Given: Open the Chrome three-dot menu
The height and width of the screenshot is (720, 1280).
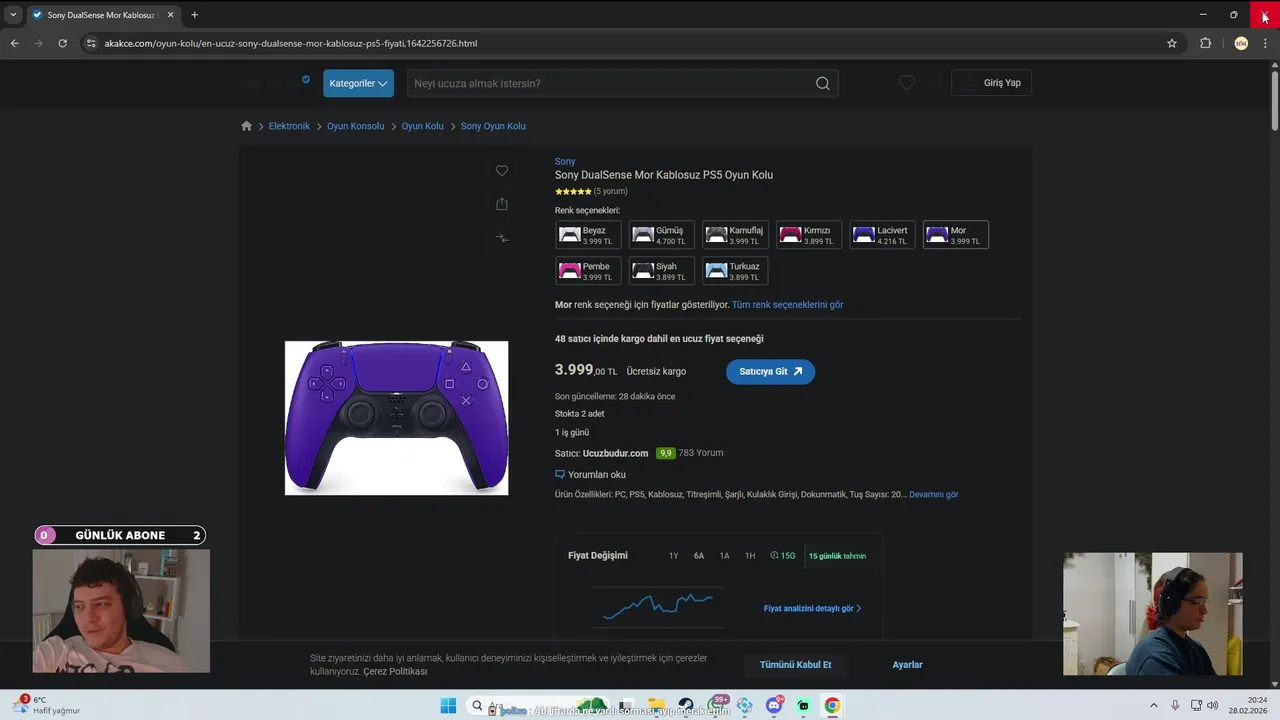Looking at the screenshot, I should pos(1265,43).
